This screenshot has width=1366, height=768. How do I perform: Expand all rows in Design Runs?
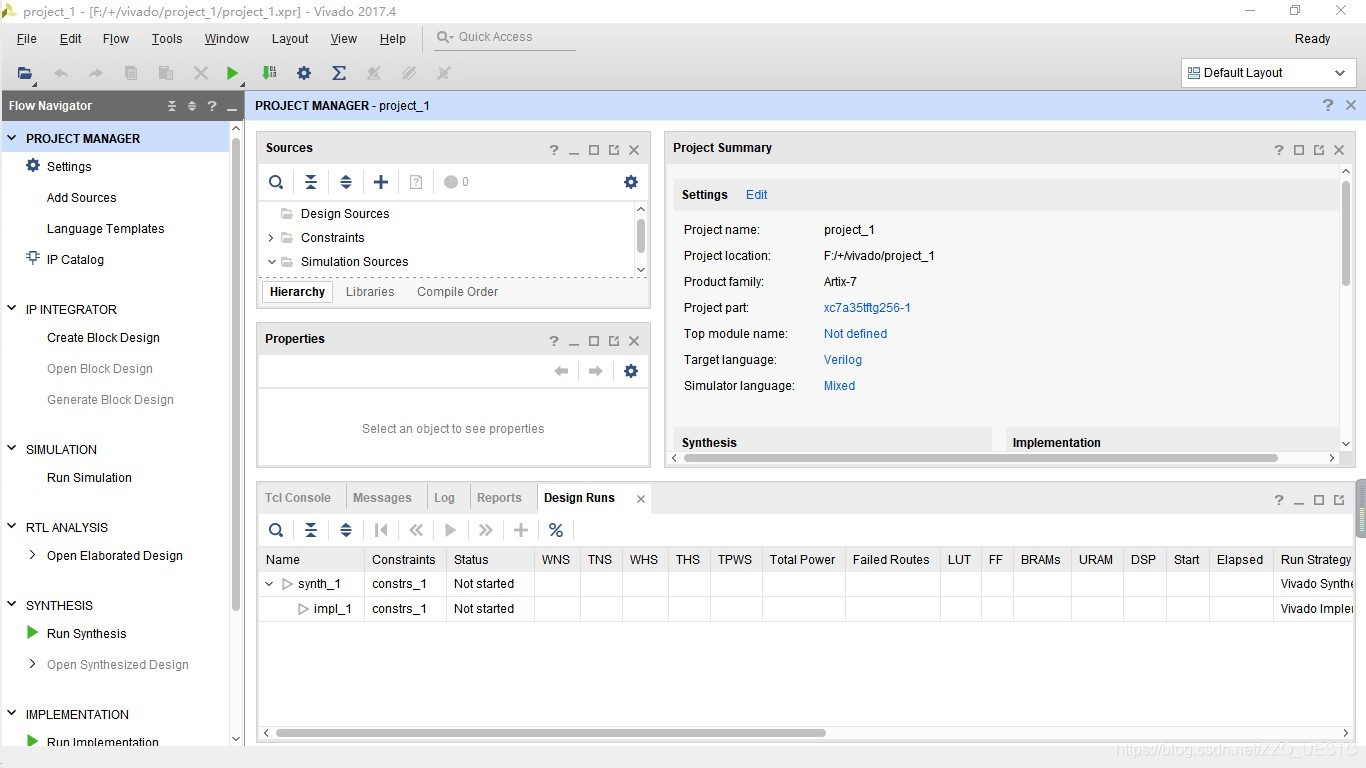(x=346, y=530)
